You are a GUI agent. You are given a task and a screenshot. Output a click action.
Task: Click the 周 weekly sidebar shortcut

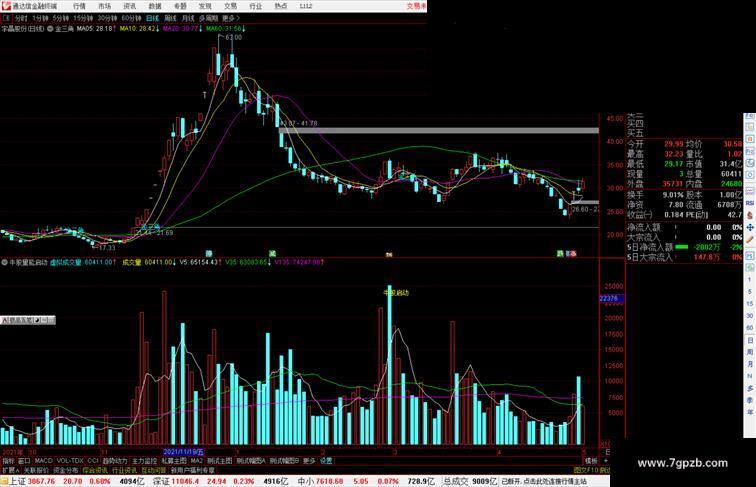tap(750, 352)
